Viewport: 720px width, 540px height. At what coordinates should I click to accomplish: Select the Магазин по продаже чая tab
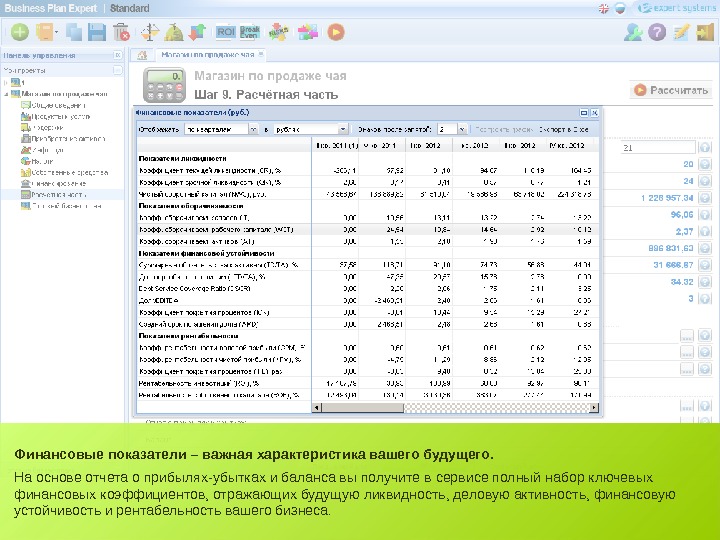pyautogui.click(x=208, y=55)
